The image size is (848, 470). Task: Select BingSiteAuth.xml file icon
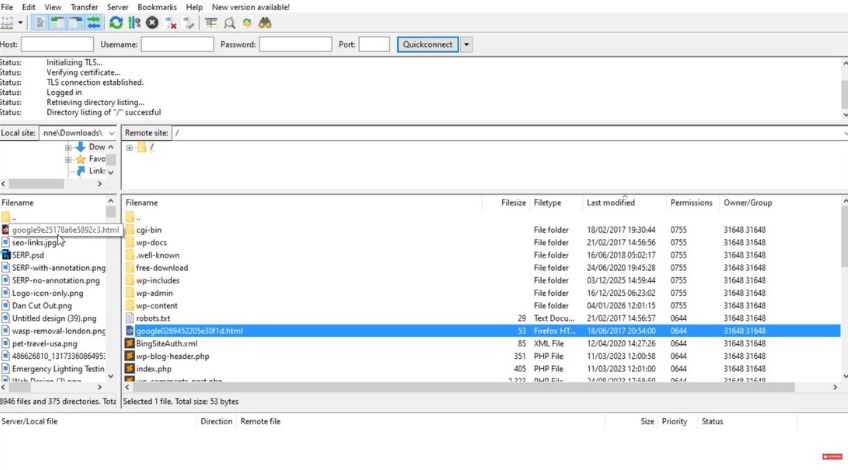pyautogui.click(x=130, y=343)
